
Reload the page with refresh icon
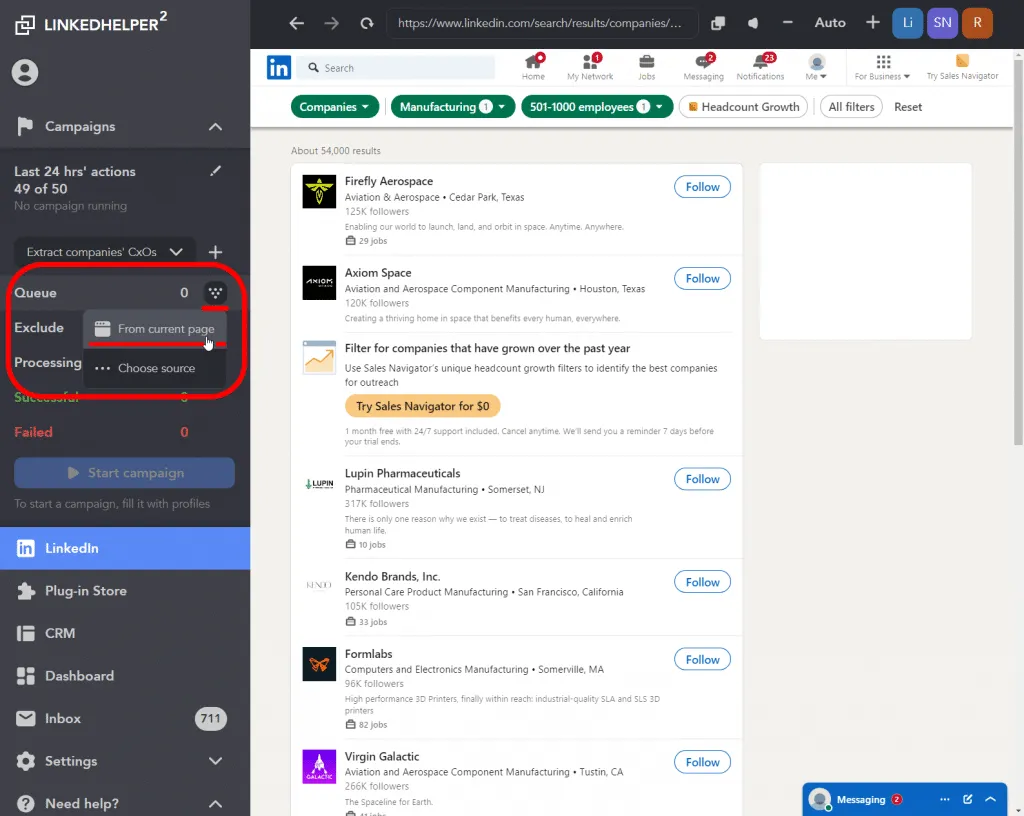coord(367,23)
